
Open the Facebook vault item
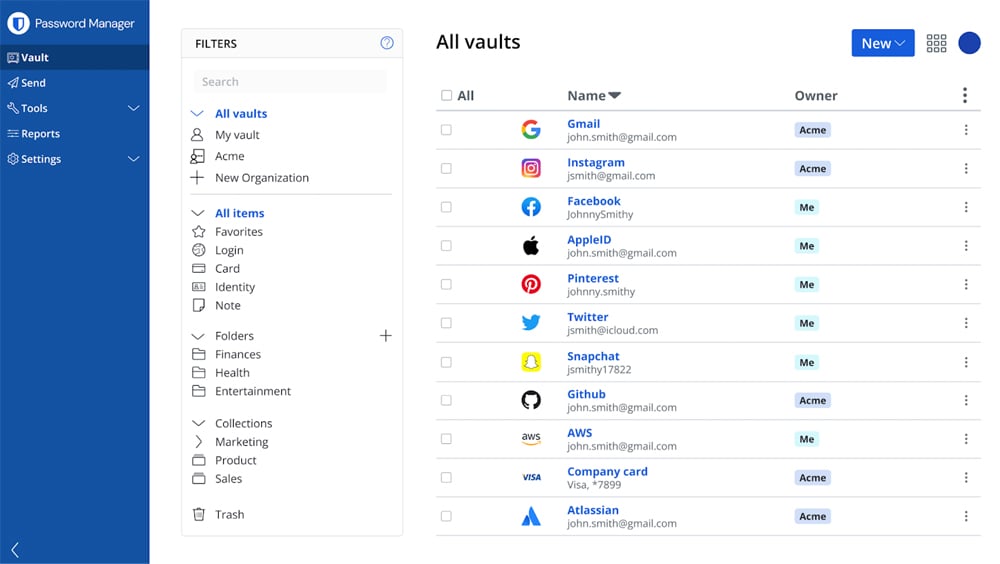[x=594, y=201]
